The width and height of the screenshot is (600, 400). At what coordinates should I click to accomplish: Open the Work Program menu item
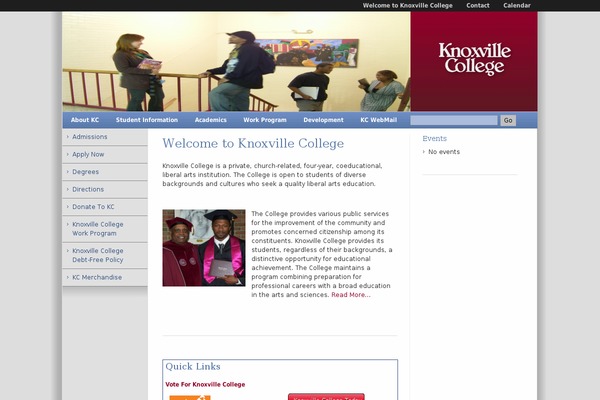click(265, 120)
